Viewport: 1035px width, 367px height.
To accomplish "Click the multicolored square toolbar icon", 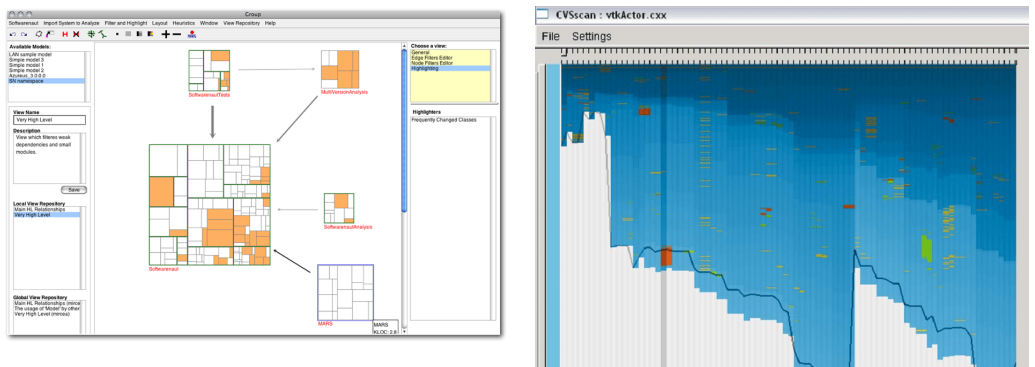I will (150, 34).
